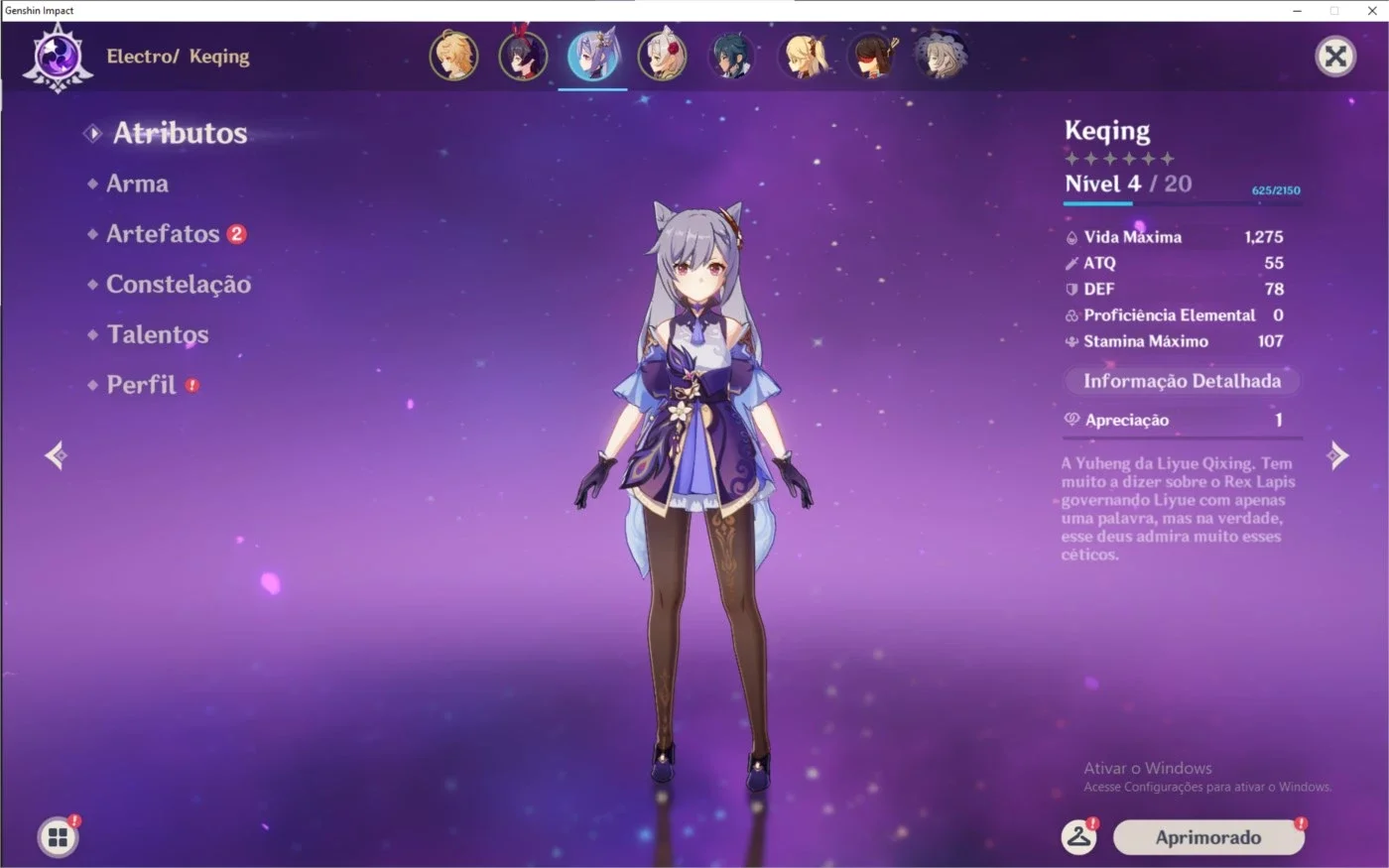Screen dimensions: 1389x868
Task: Click the Aprimorado button
Action: 1207,837
